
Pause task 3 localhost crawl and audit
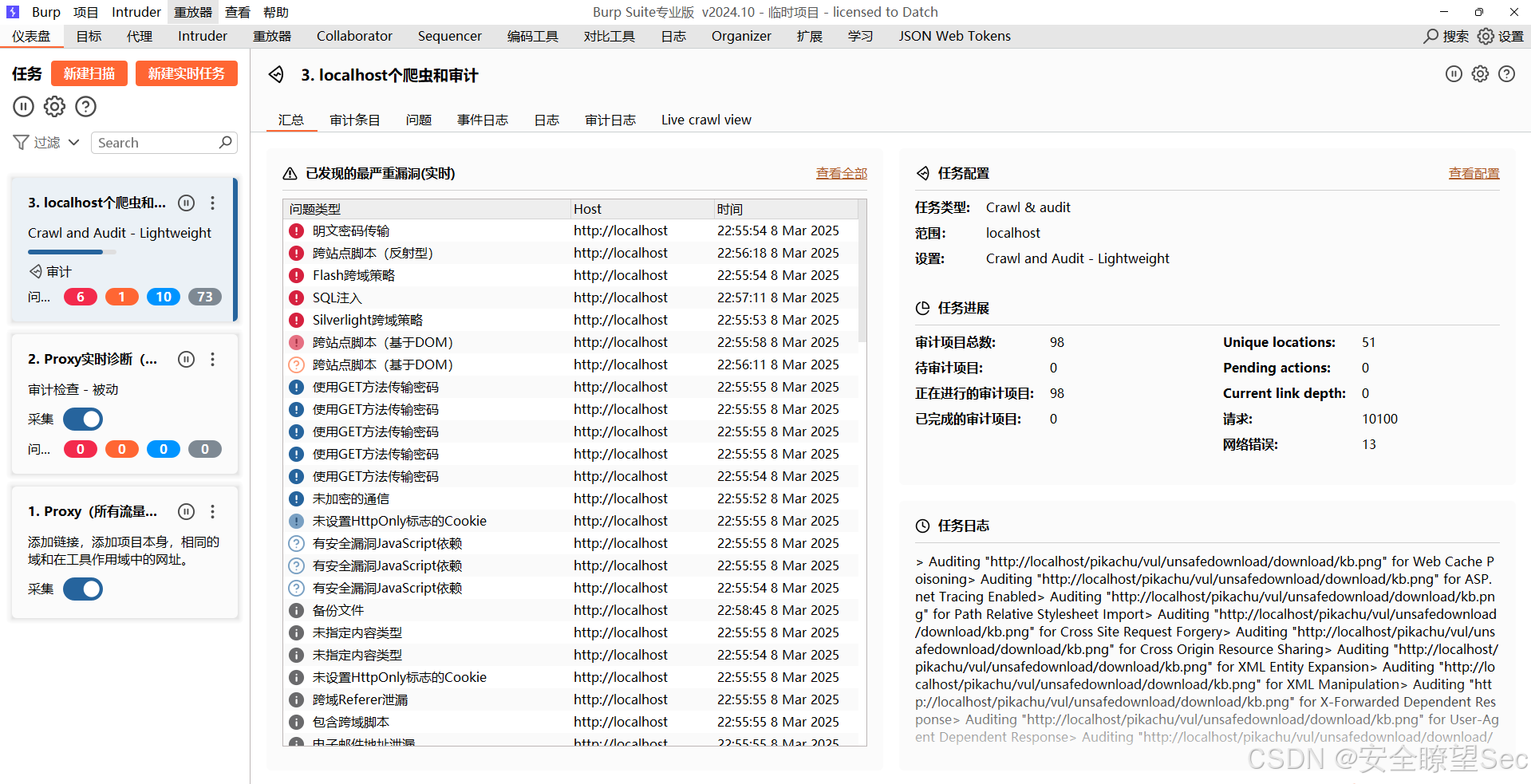[186, 203]
